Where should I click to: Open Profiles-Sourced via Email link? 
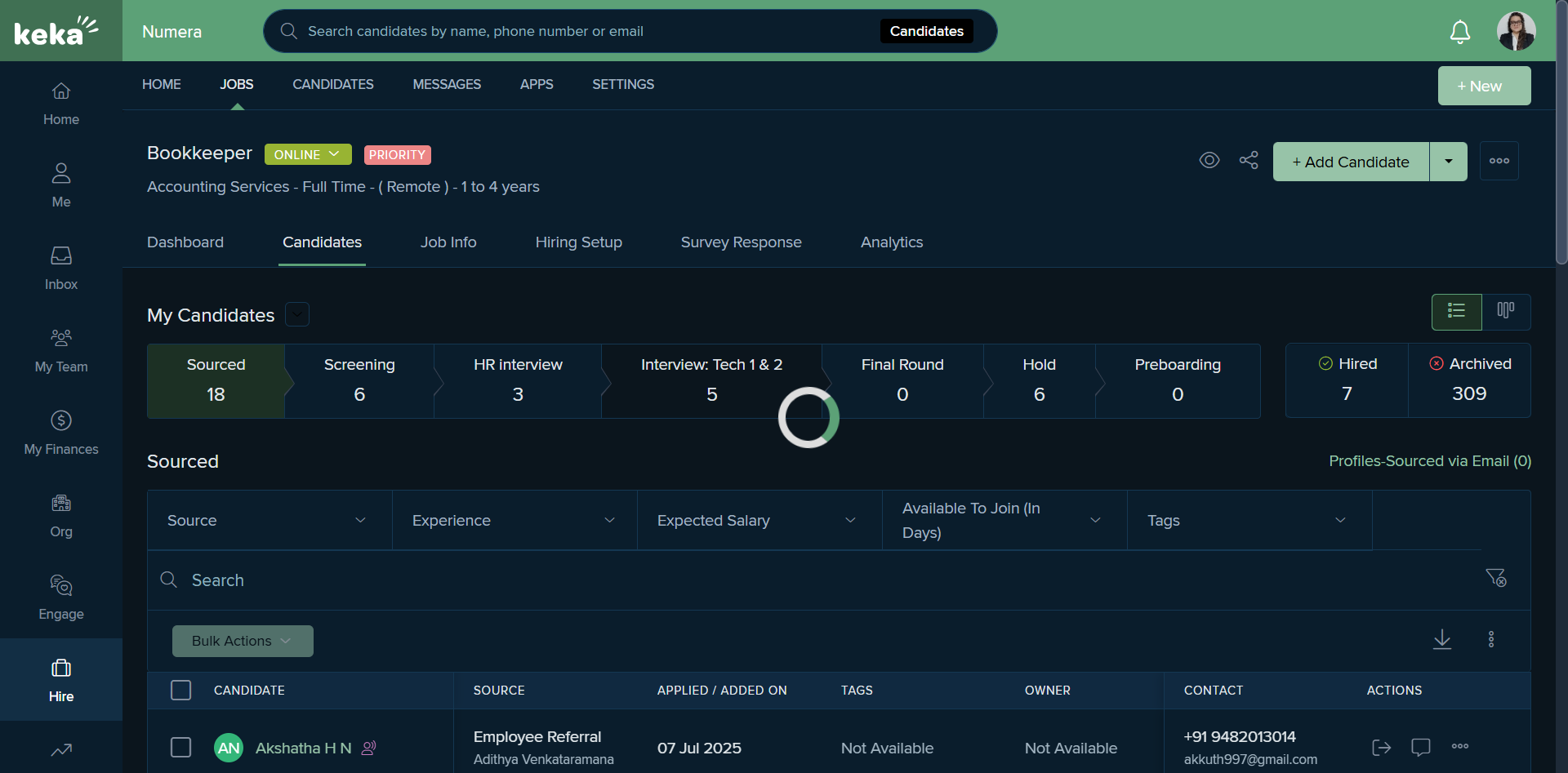click(1430, 461)
